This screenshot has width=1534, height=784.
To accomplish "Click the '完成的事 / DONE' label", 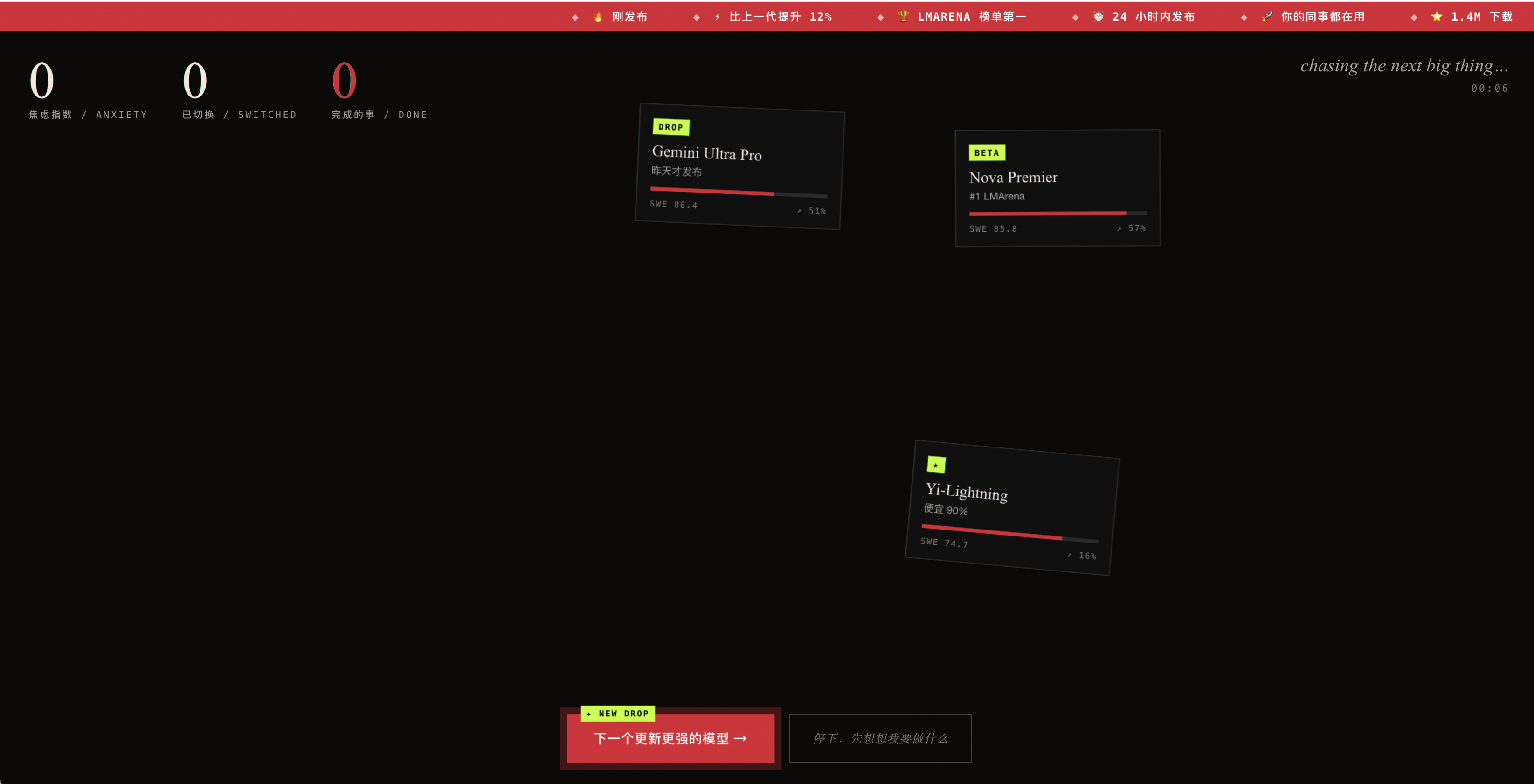I will click(x=380, y=114).
